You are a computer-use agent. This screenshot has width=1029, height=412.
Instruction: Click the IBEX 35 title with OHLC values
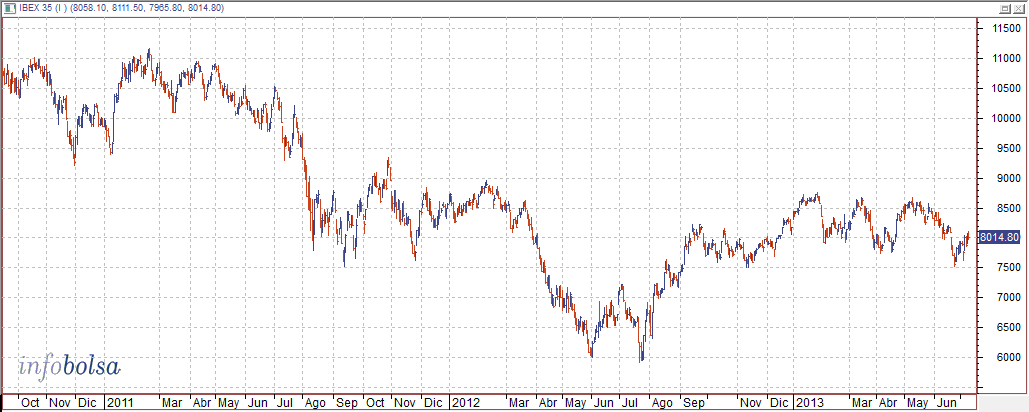pos(122,9)
